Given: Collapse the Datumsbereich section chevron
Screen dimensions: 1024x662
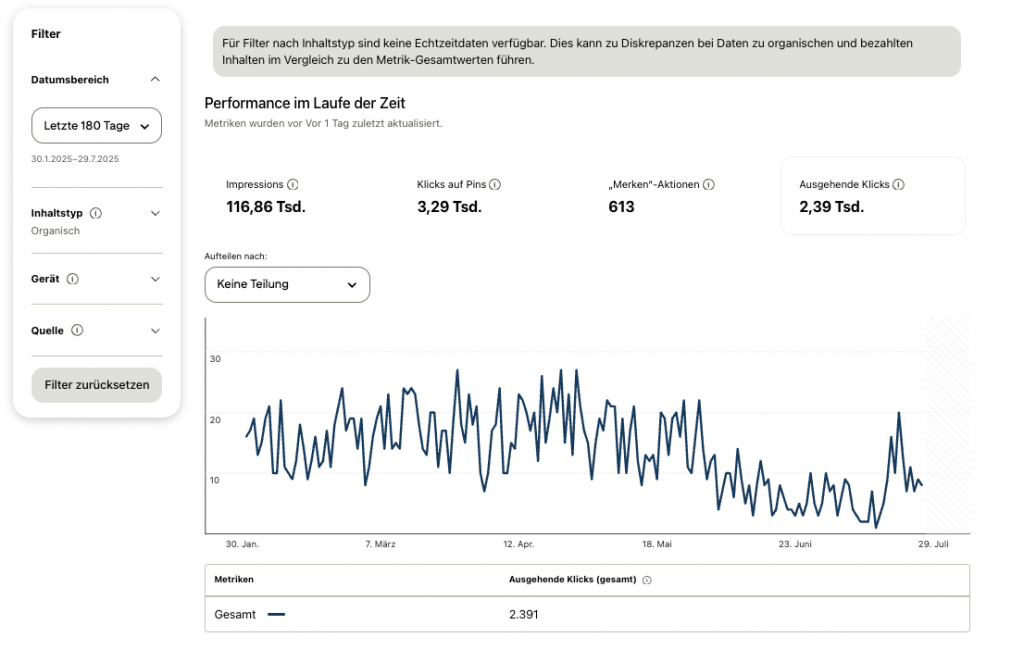Looking at the screenshot, I should coord(155,79).
